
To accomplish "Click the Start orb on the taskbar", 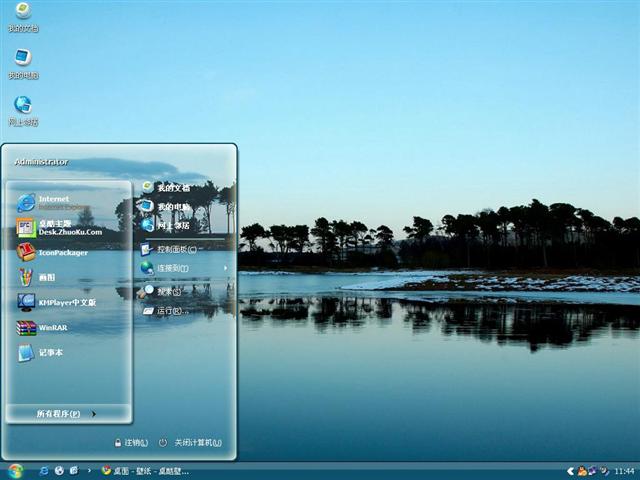I will pyautogui.click(x=15, y=471).
